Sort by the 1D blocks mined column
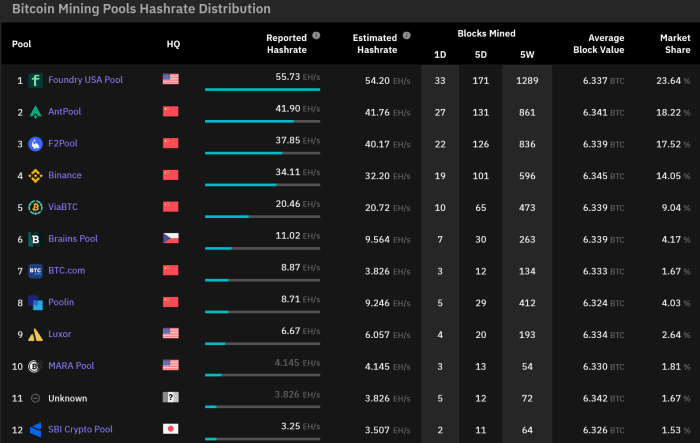The width and height of the screenshot is (700, 443). point(441,54)
